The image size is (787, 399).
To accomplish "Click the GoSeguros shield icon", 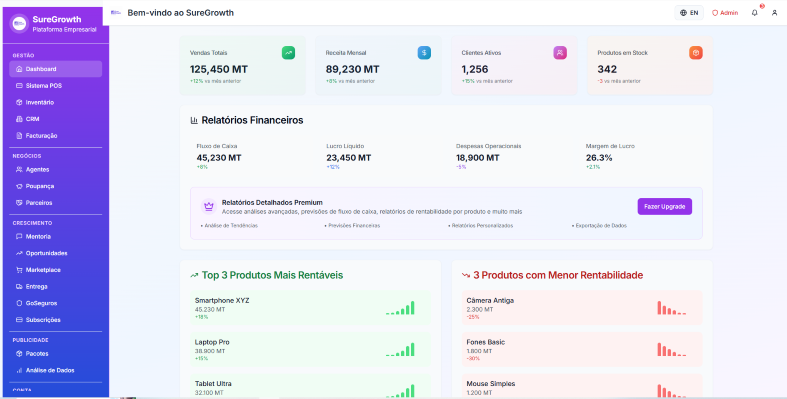I will 19,303.
